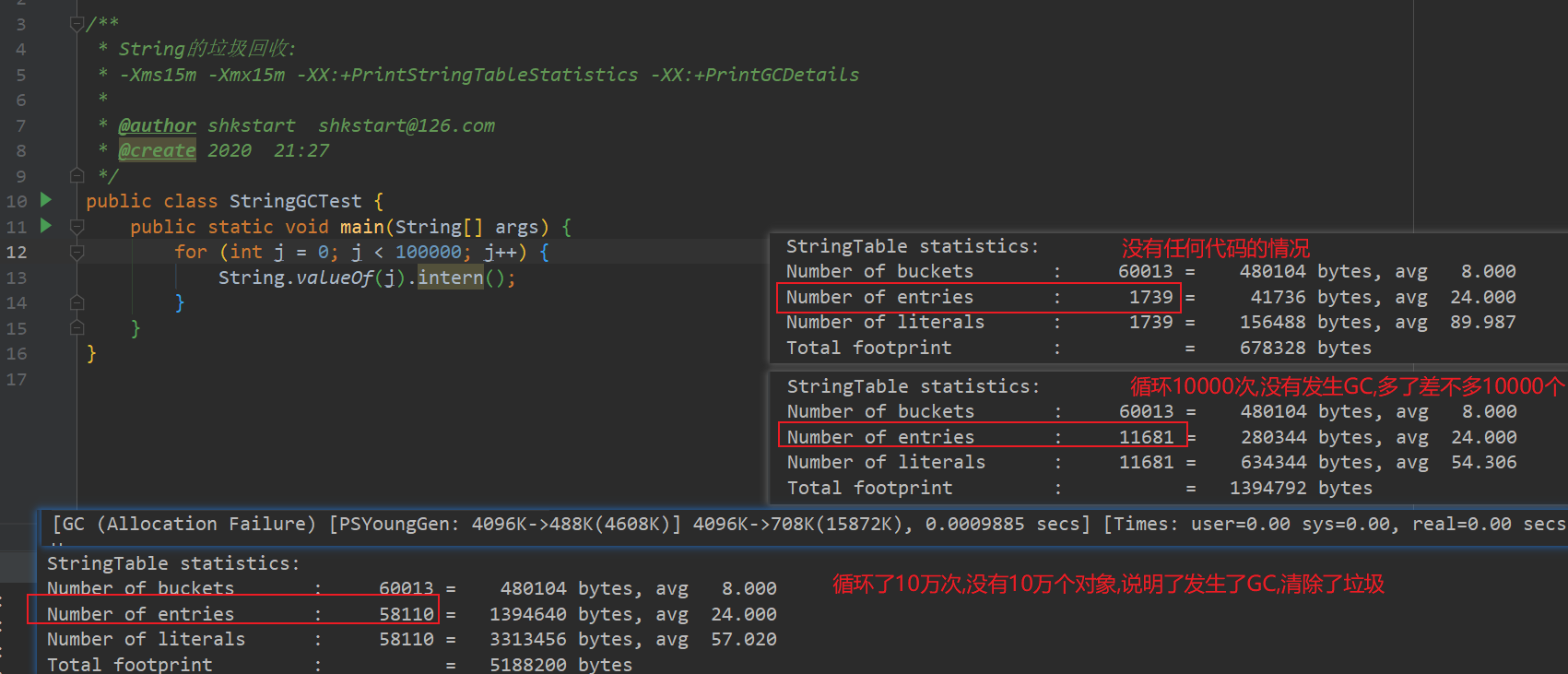Click the -XX:+PrintGCDetails option text
This screenshot has height=674, width=1568.
click(755, 75)
